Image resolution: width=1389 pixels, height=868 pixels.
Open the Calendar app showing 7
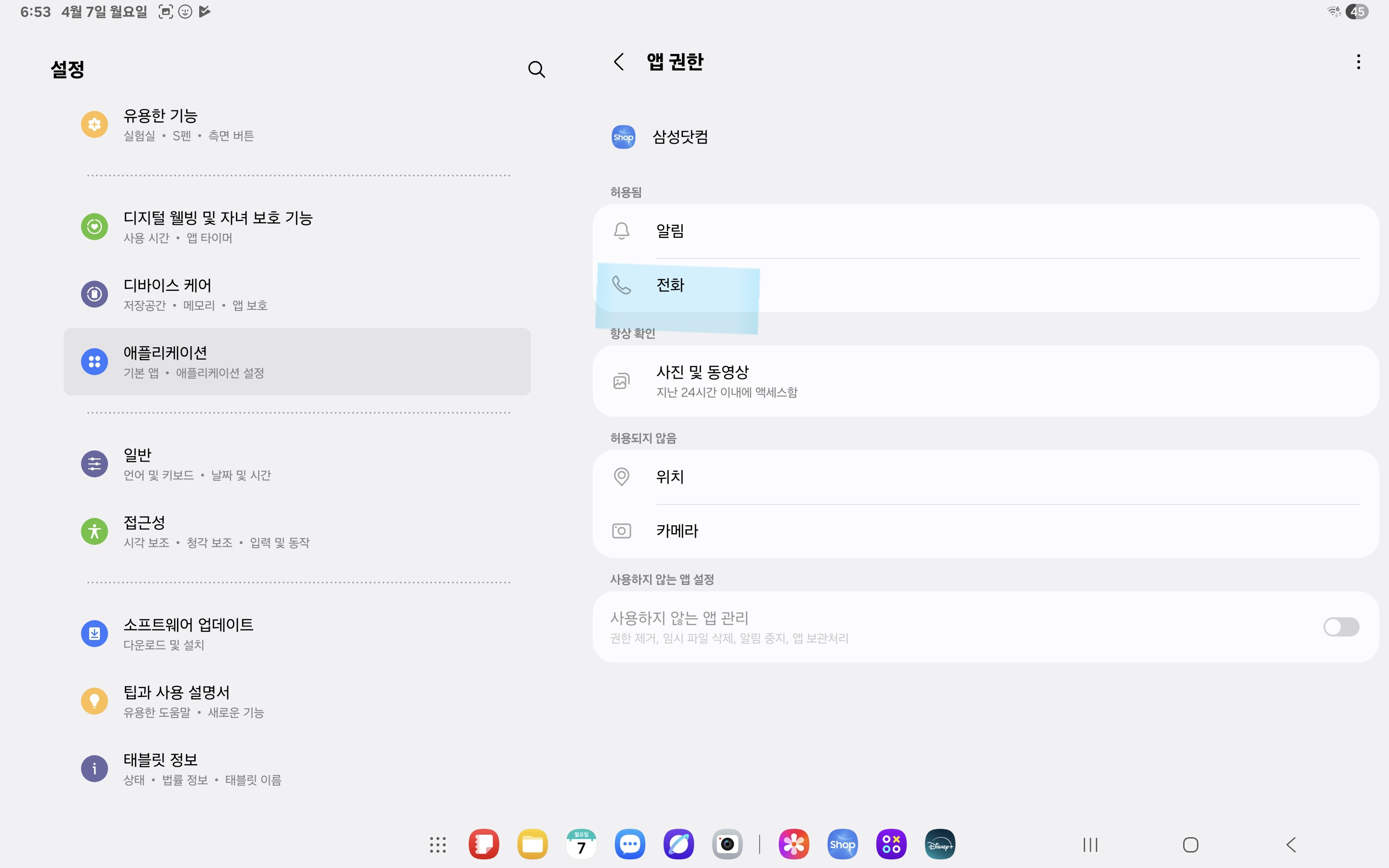pos(581,844)
